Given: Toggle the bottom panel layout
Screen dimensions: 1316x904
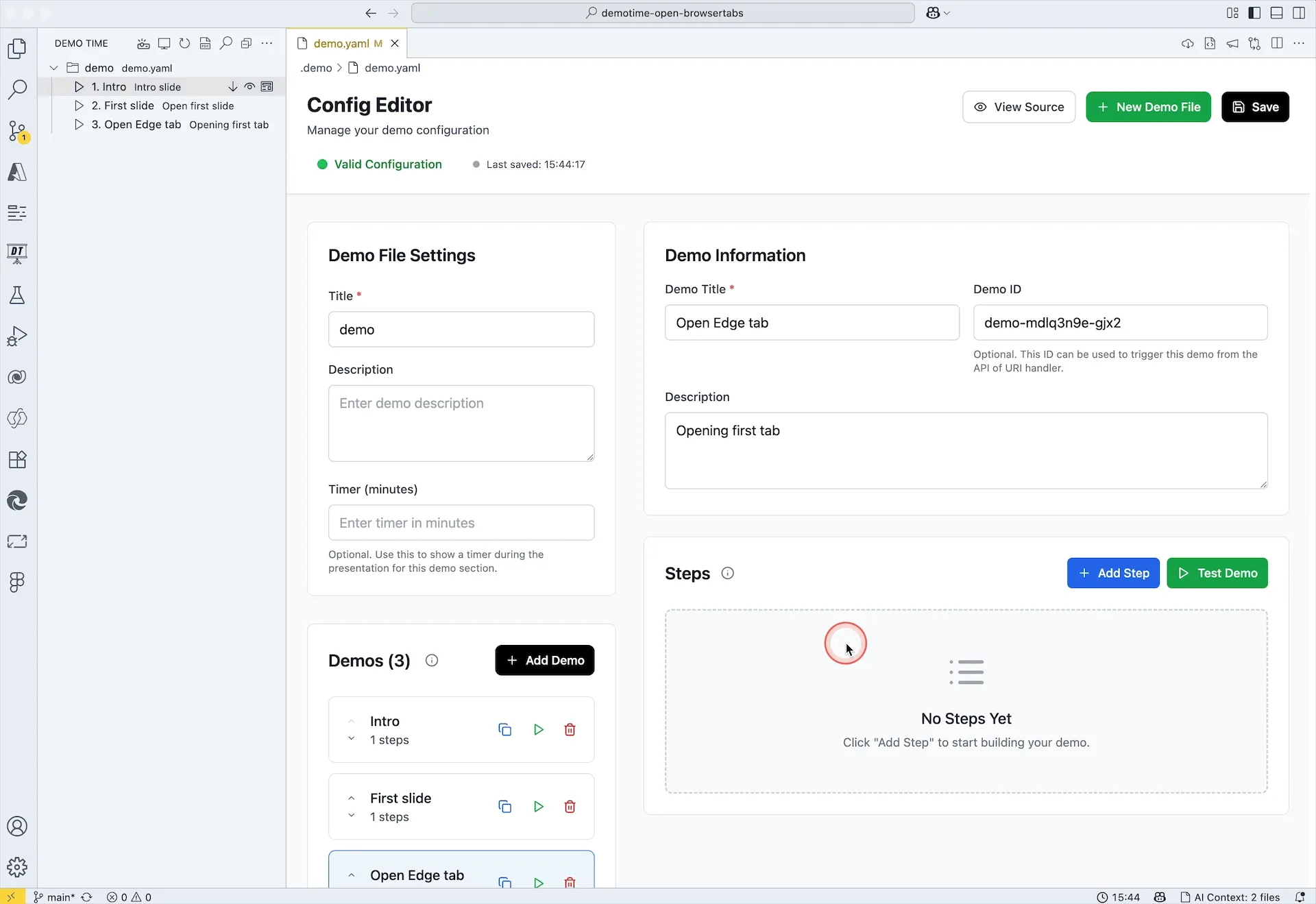Looking at the screenshot, I should click(1276, 13).
